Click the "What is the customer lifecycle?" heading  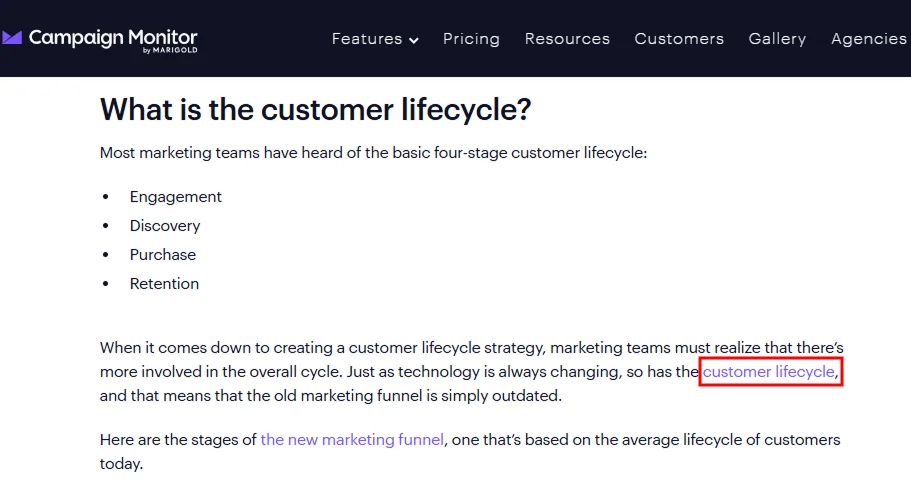[x=315, y=110]
